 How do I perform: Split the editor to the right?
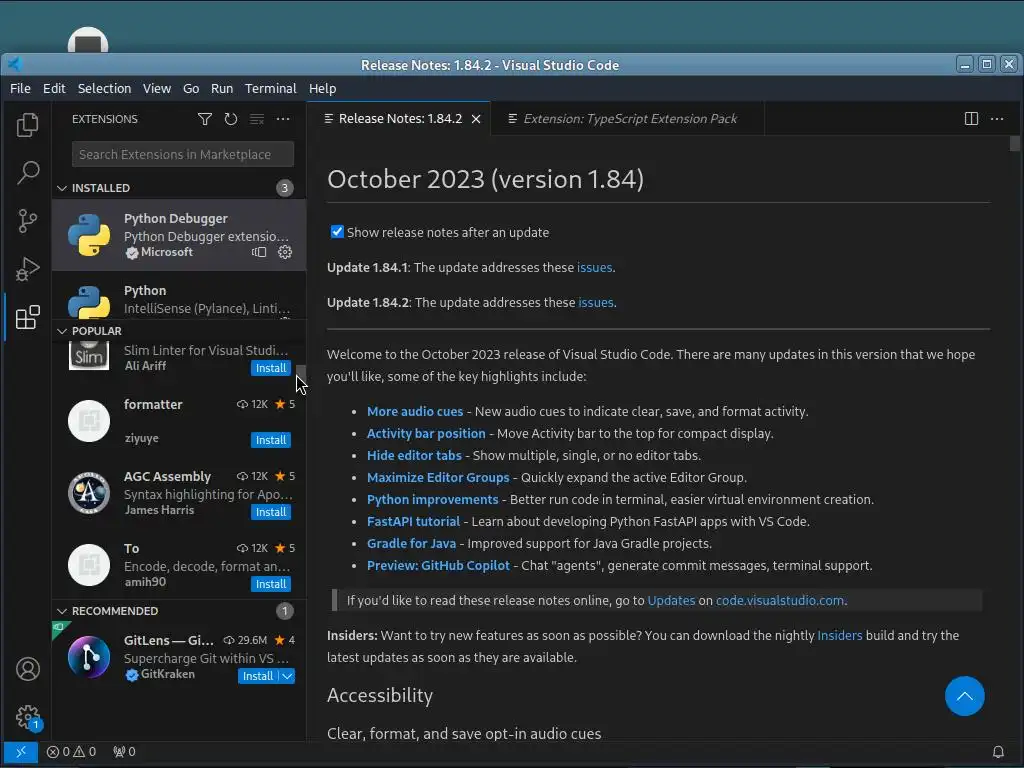[971, 119]
